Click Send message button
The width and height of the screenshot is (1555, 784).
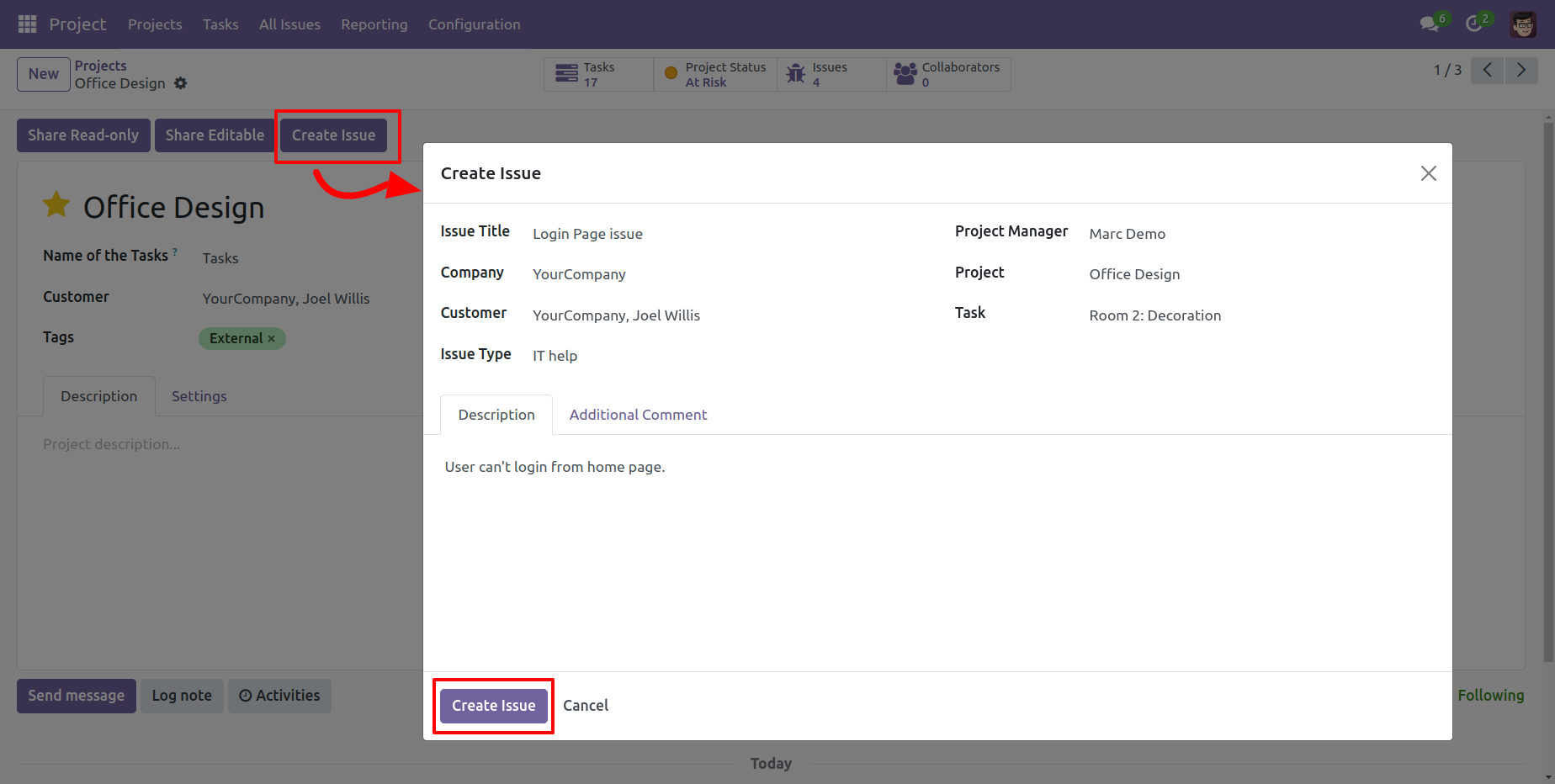[x=77, y=697]
